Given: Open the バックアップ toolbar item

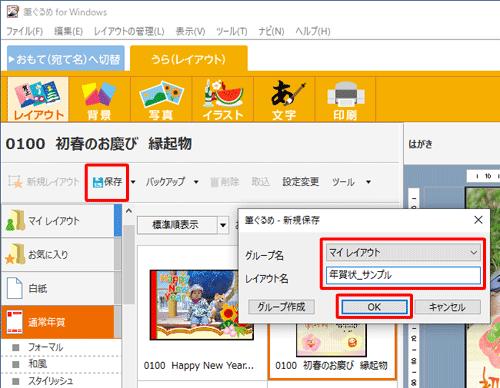Looking at the screenshot, I should [x=165, y=182].
